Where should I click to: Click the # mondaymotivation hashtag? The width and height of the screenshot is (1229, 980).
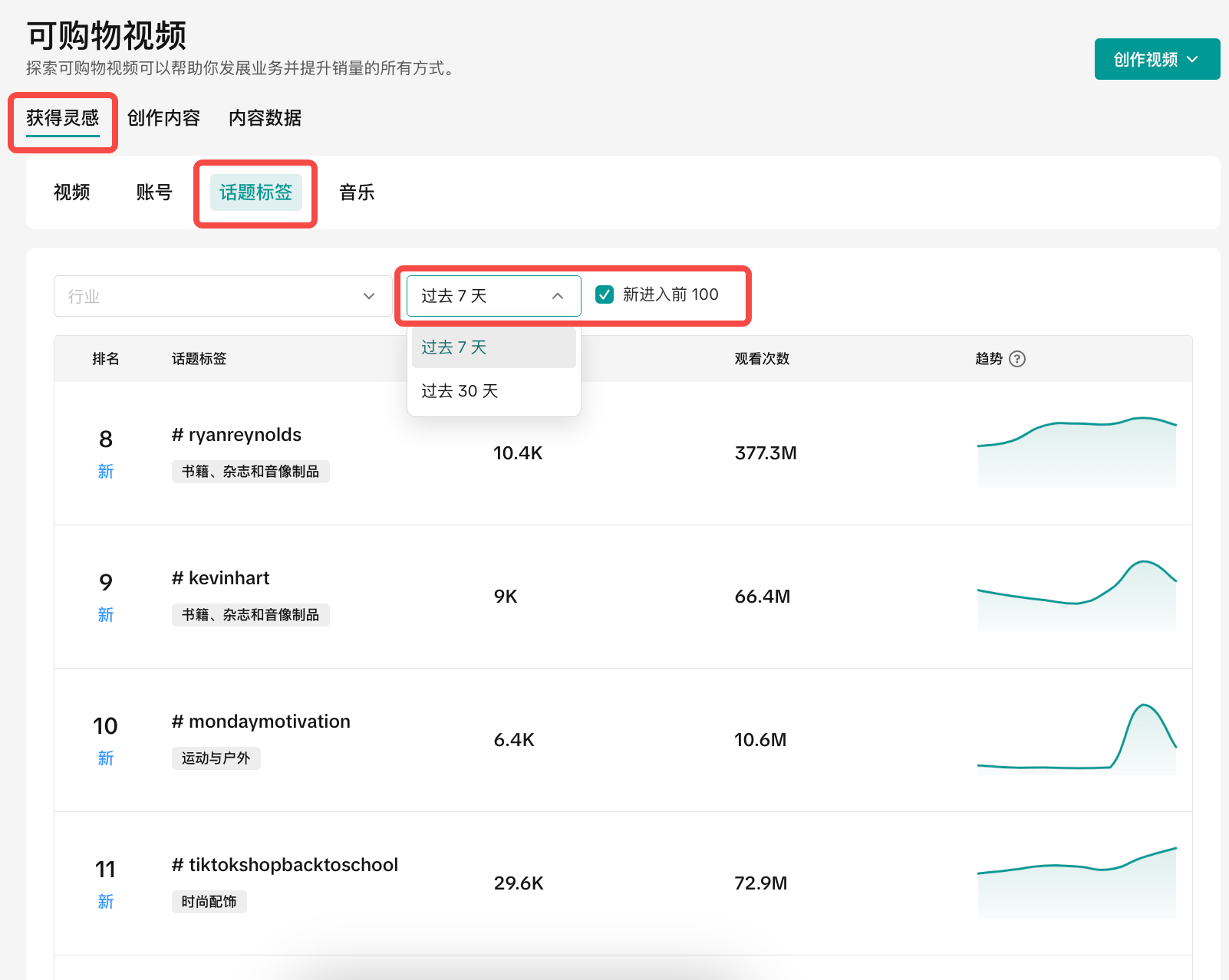pyautogui.click(x=262, y=722)
